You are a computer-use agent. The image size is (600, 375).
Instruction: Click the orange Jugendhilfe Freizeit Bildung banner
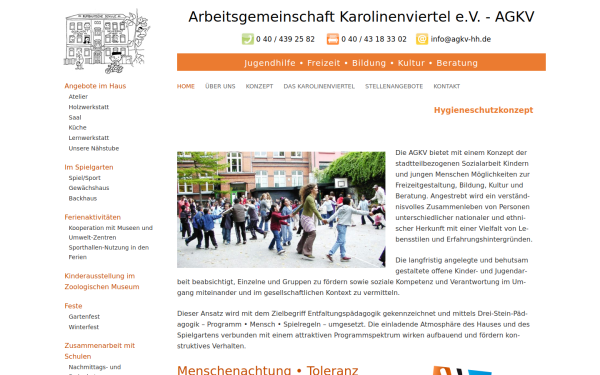point(361,62)
